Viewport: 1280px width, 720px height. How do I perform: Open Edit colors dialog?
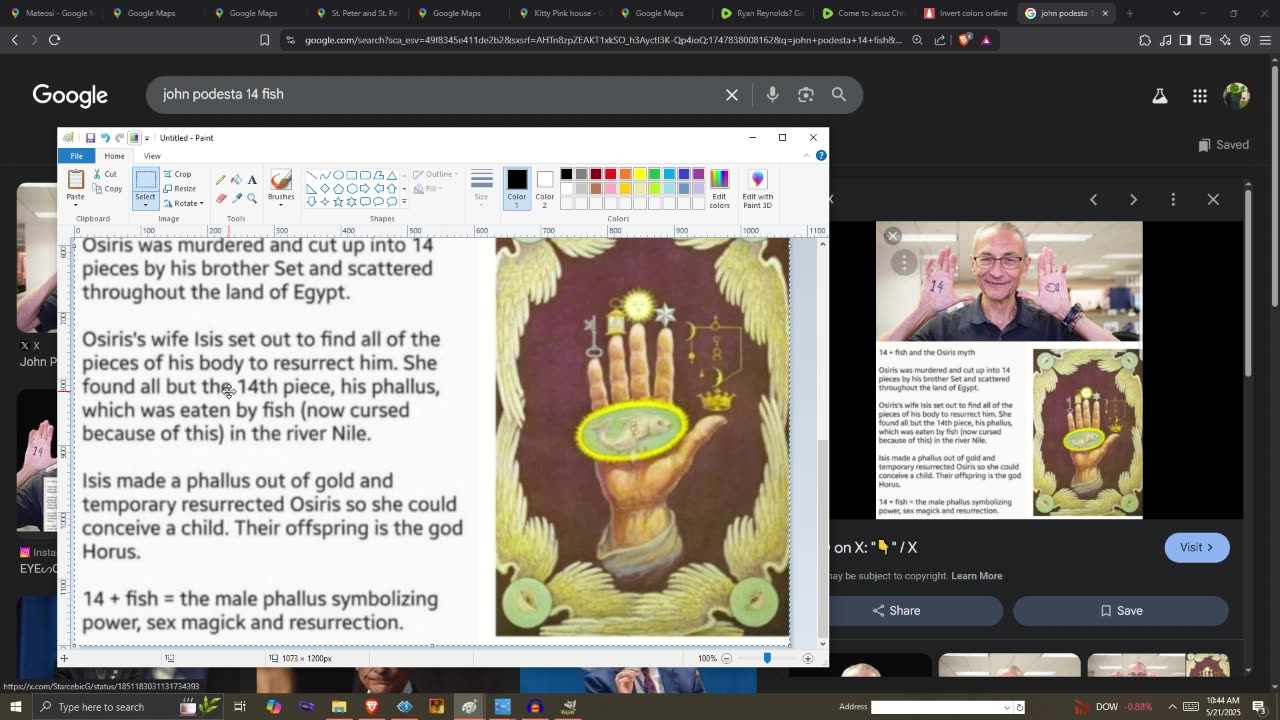tap(719, 188)
